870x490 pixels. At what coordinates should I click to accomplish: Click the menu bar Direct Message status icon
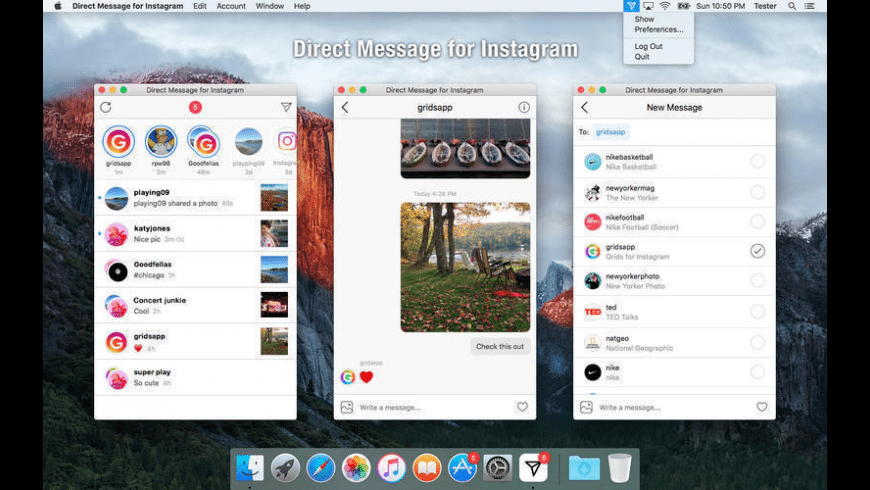tap(631, 6)
